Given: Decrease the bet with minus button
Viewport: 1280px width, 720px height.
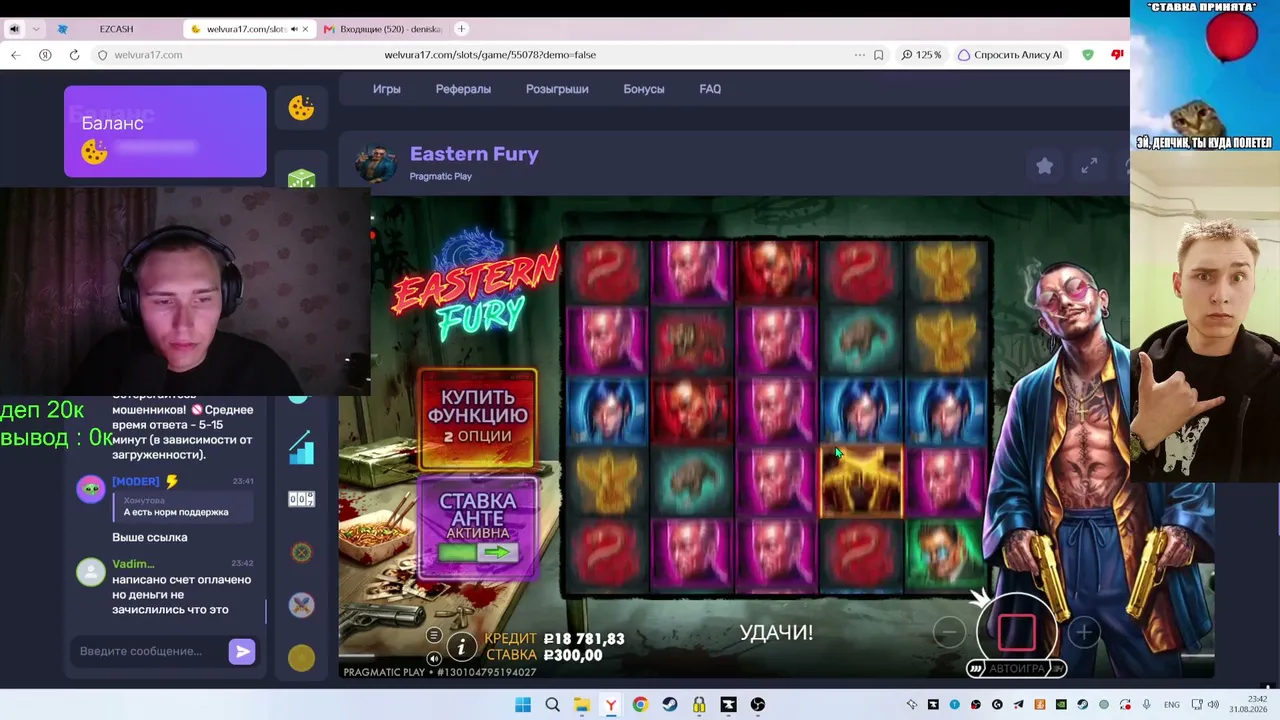Looking at the screenshot, I should [949, 632].
